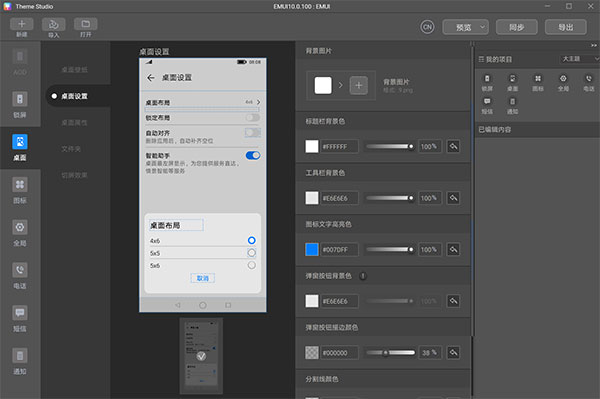Select the 5x5 layout radio button

coord(251,253)
